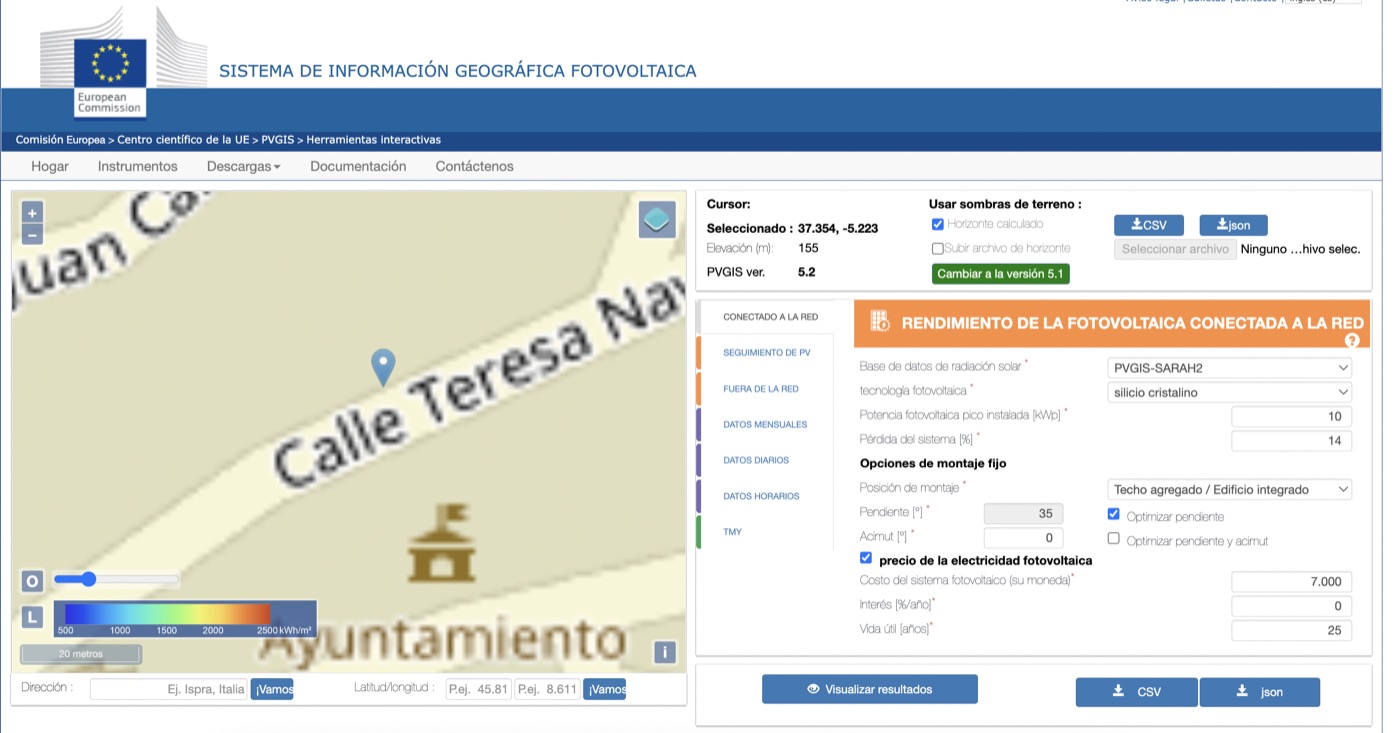
Task: Download horizon CSV in terrain shadows section
Action: 1149,225
